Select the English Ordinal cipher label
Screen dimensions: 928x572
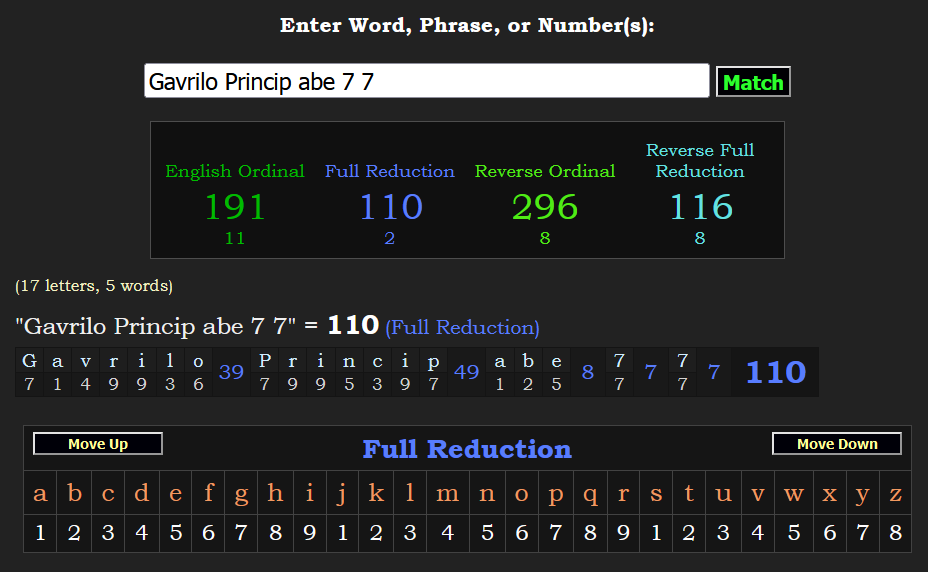coord(234,171)
